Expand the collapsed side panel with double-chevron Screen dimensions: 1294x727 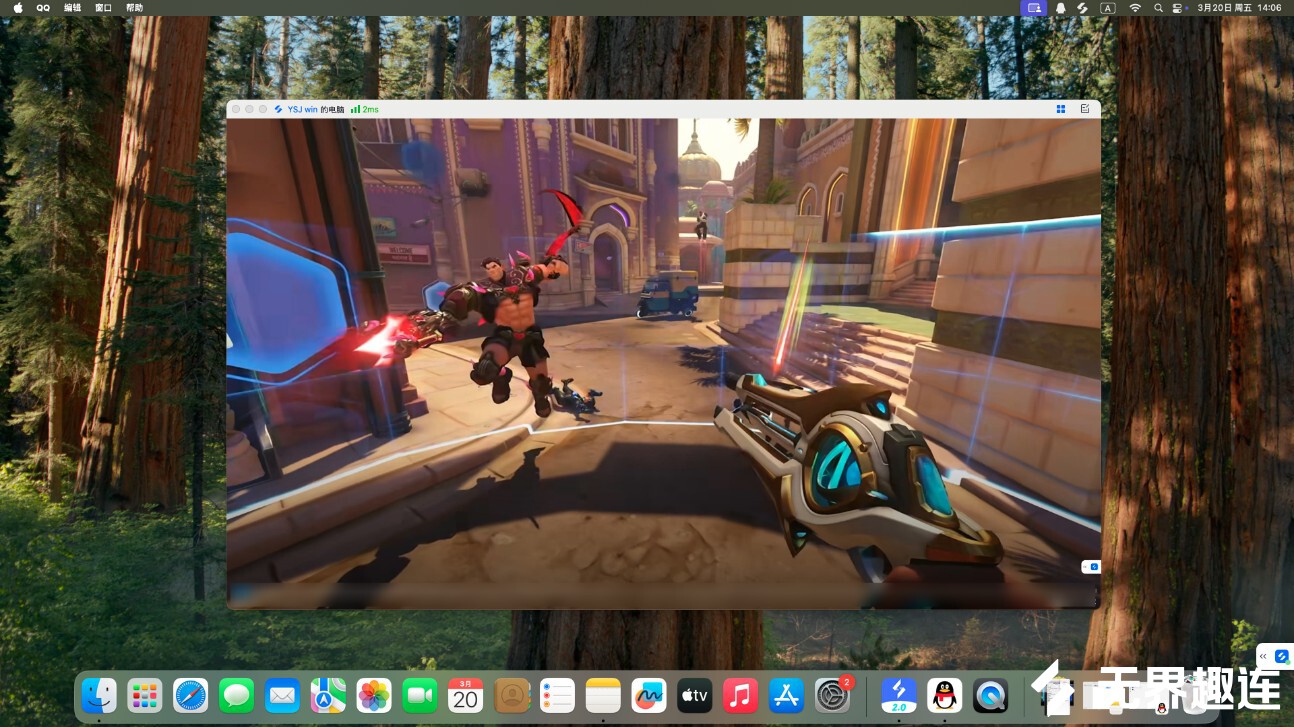click(x=1263, y=656)
